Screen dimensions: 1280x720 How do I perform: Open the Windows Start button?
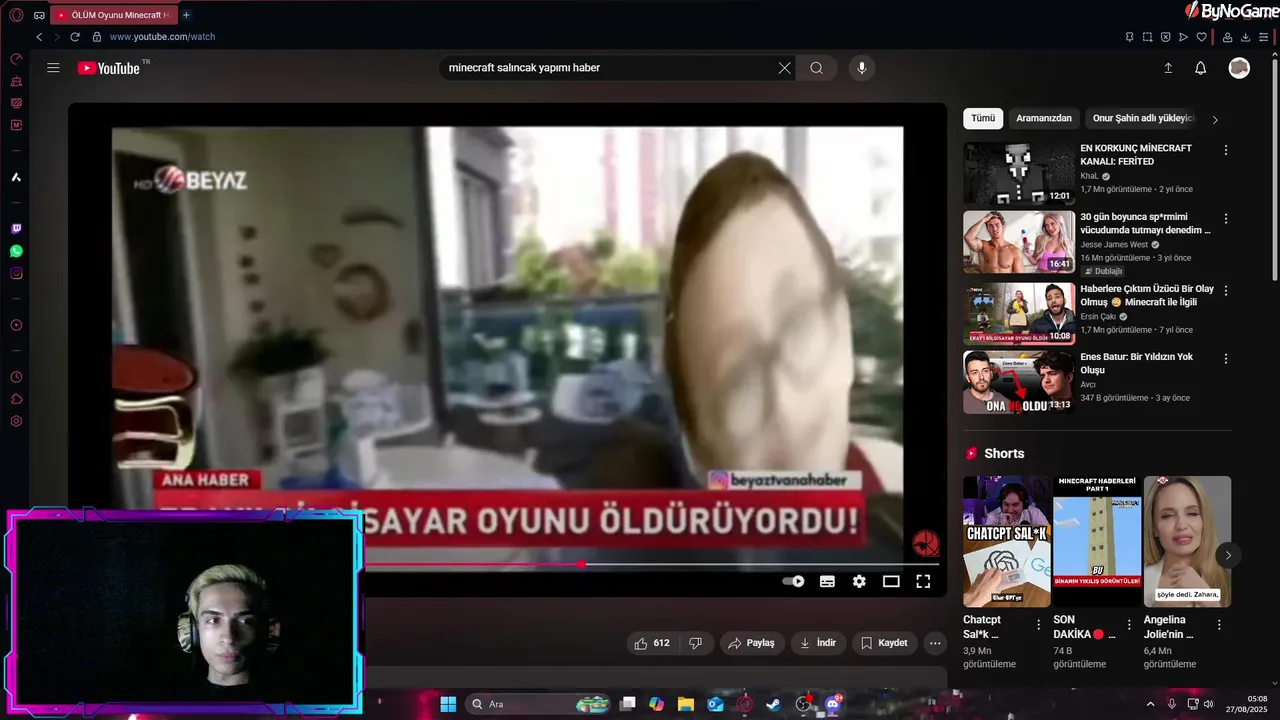(x=448, y=704)
